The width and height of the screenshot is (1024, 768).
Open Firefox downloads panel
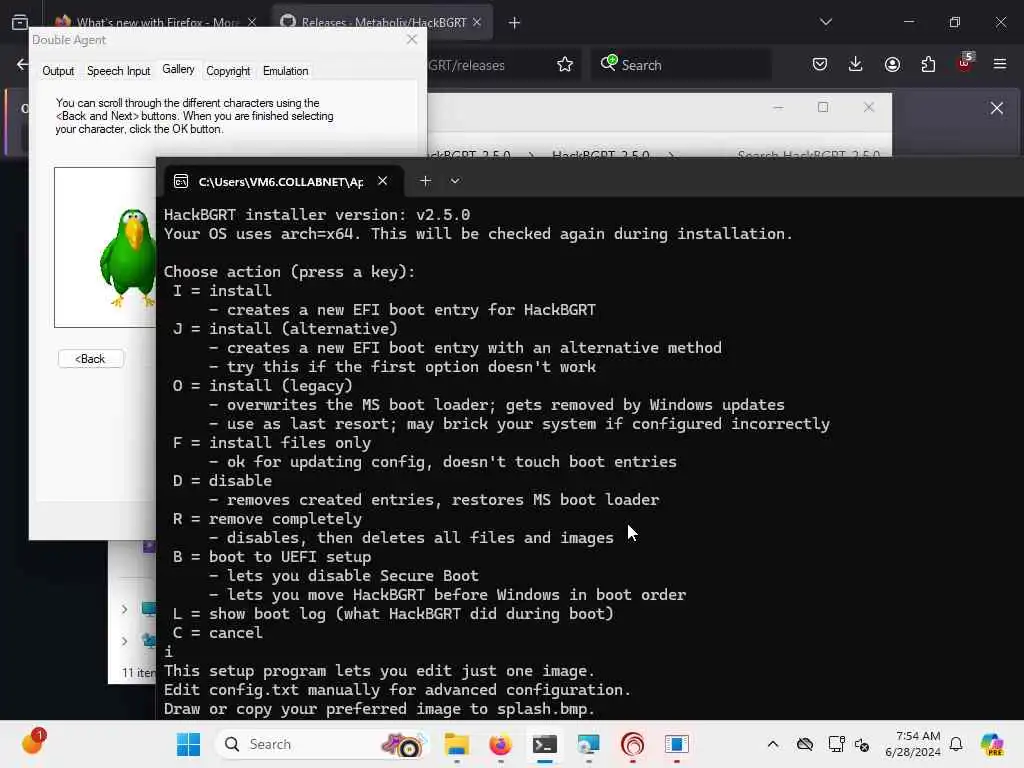tap(856, 65)
